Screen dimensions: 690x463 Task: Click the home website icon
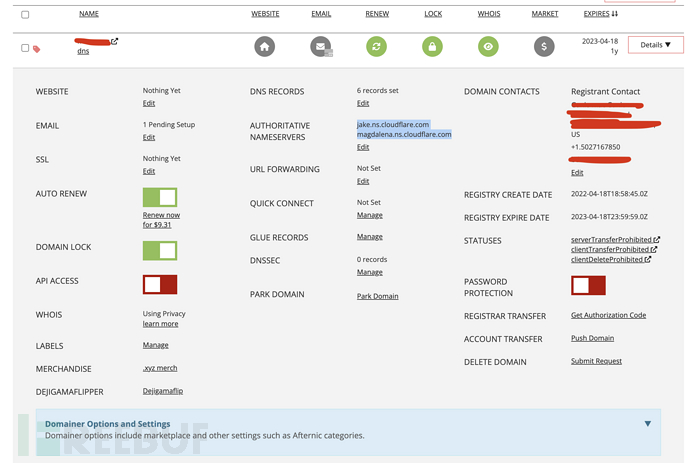tap(264, 47)
